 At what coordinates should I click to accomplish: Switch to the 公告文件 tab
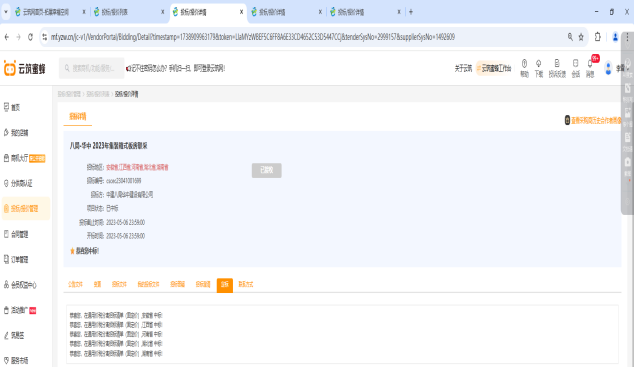[75, 284]
